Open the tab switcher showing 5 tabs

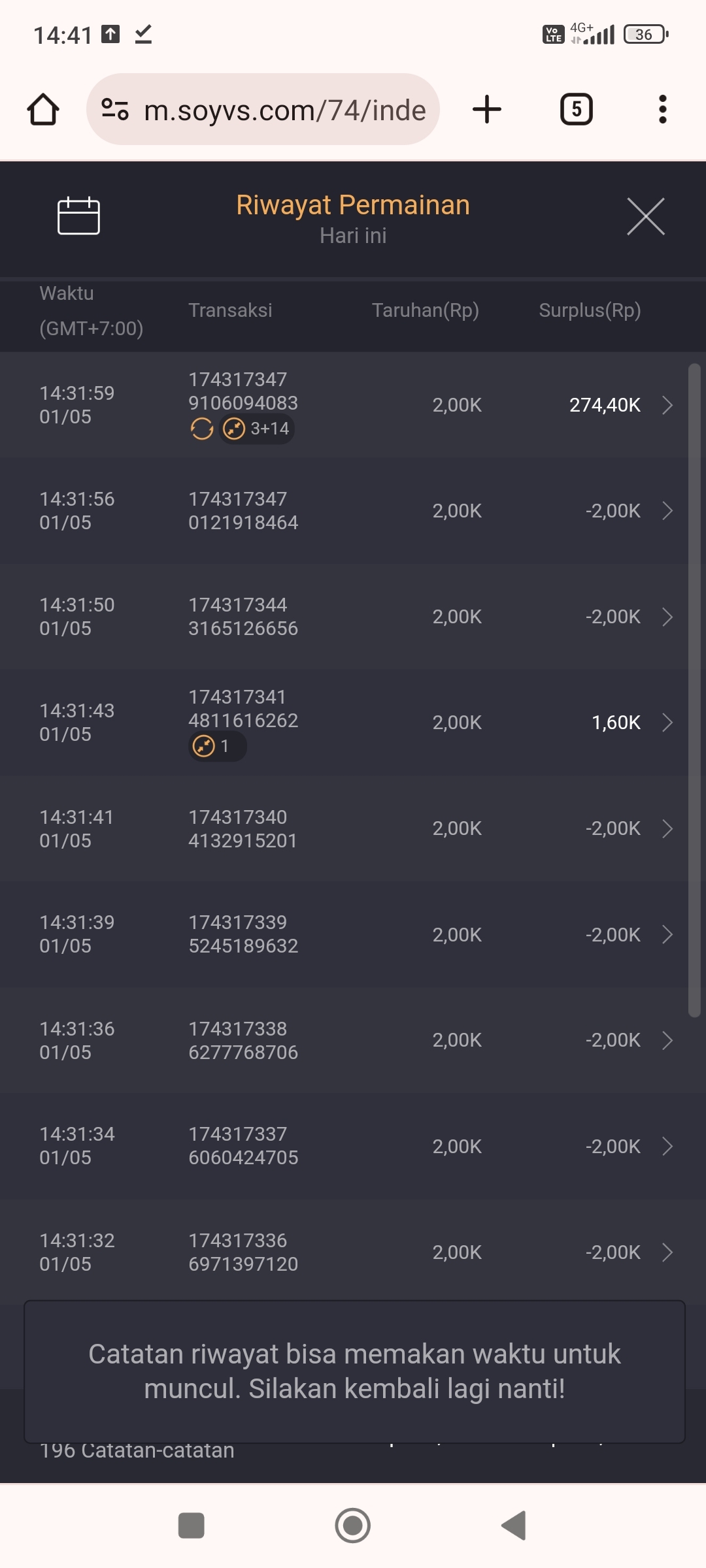(576, 109)
